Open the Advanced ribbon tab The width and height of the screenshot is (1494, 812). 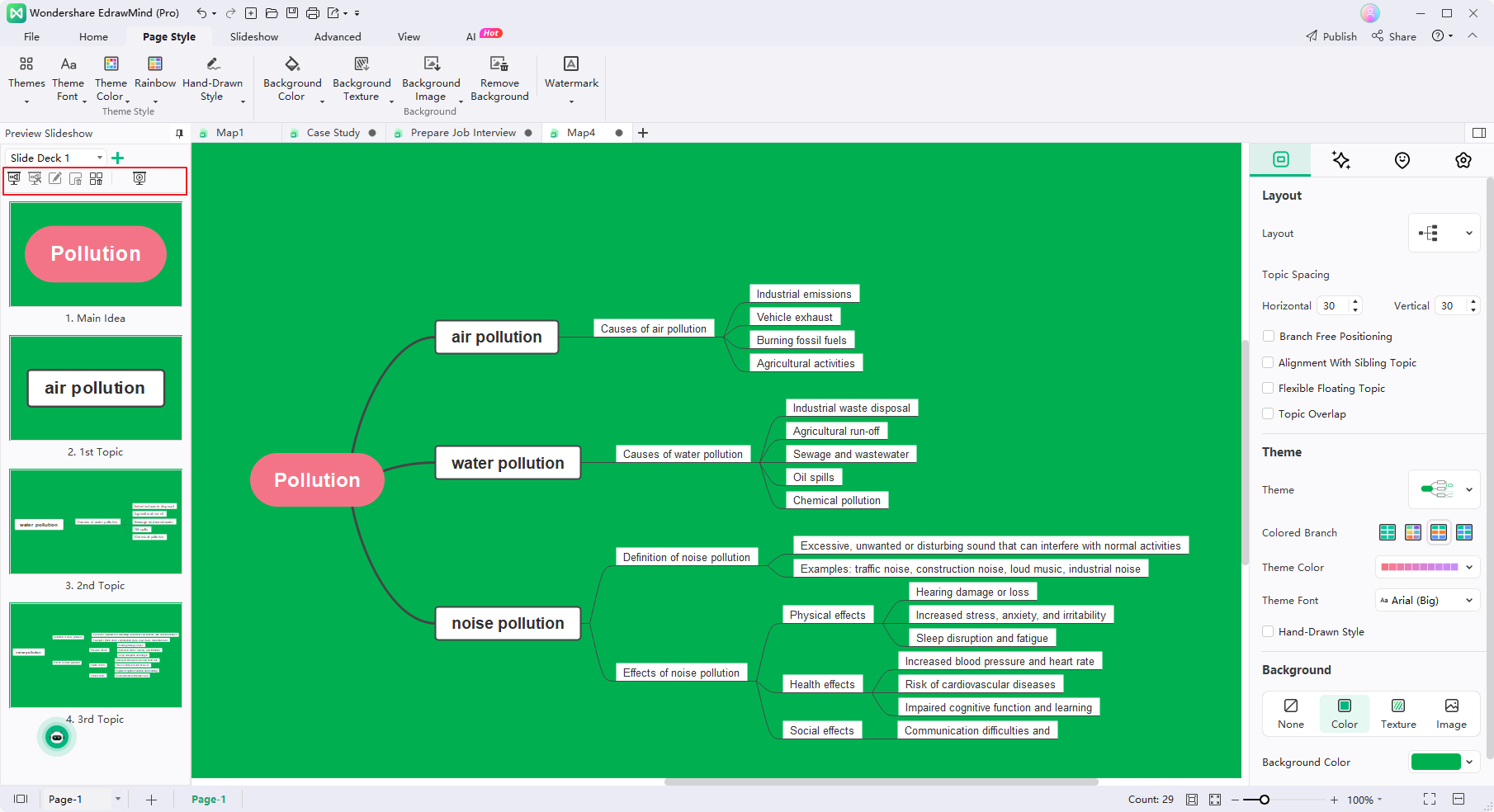(x=338, y=36)
